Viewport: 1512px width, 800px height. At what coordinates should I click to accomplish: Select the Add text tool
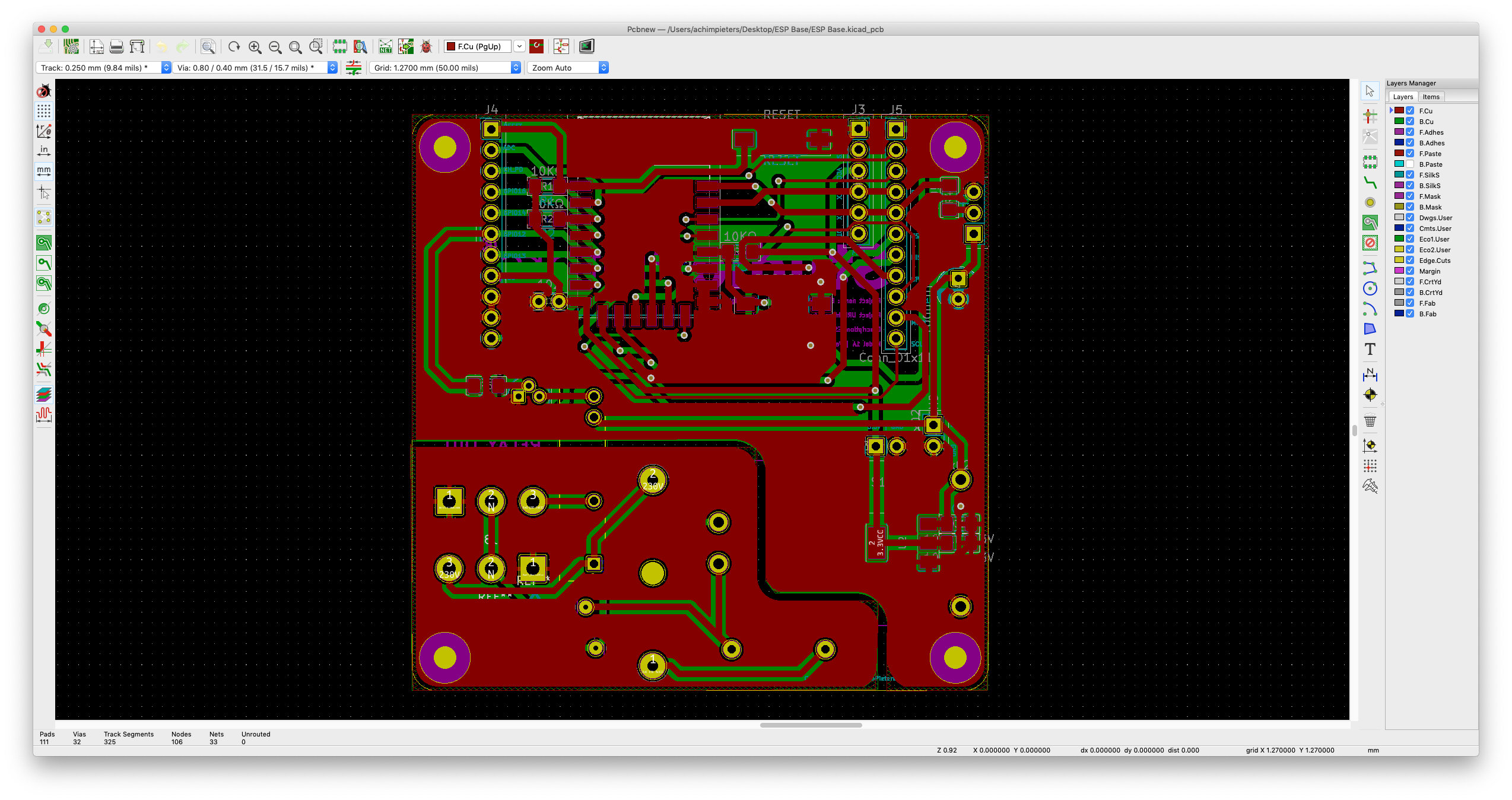1370,350
